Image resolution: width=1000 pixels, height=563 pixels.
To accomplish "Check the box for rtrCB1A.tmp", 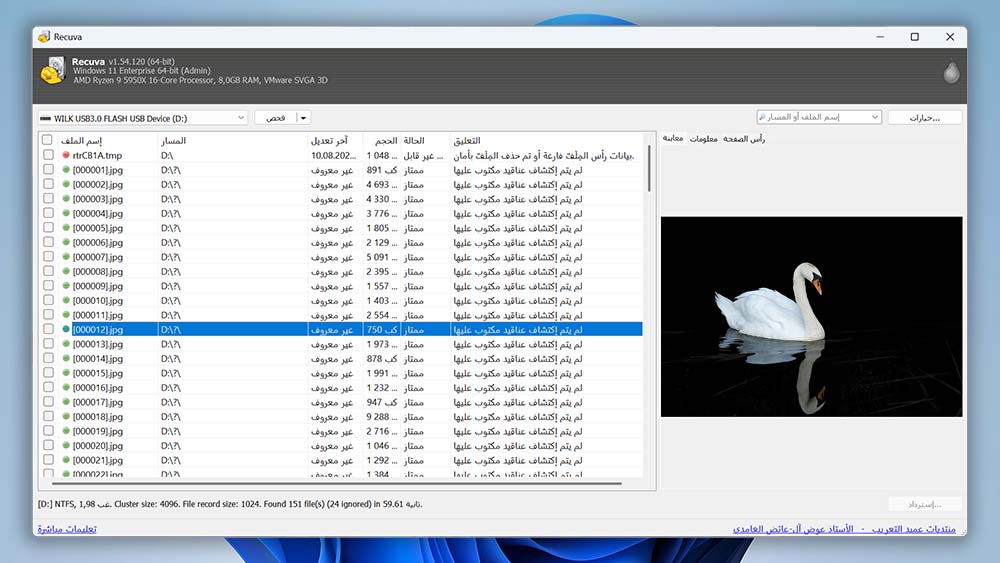I will tap(48, 155).
